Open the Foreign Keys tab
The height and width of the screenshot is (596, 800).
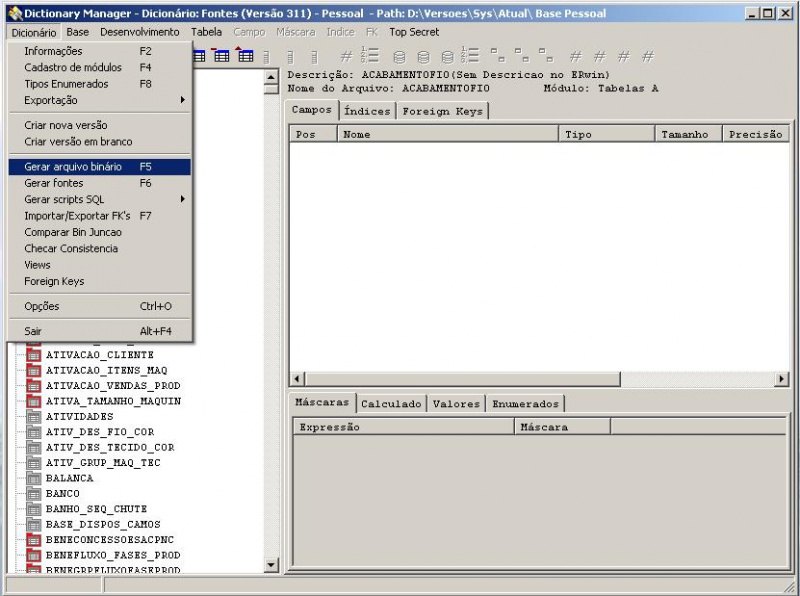tap(442, 111)
